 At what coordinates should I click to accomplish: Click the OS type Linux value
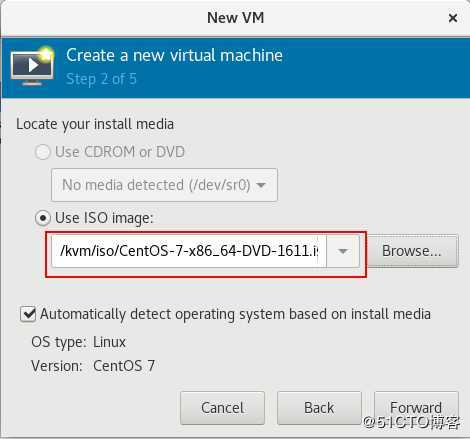[109, 342]
